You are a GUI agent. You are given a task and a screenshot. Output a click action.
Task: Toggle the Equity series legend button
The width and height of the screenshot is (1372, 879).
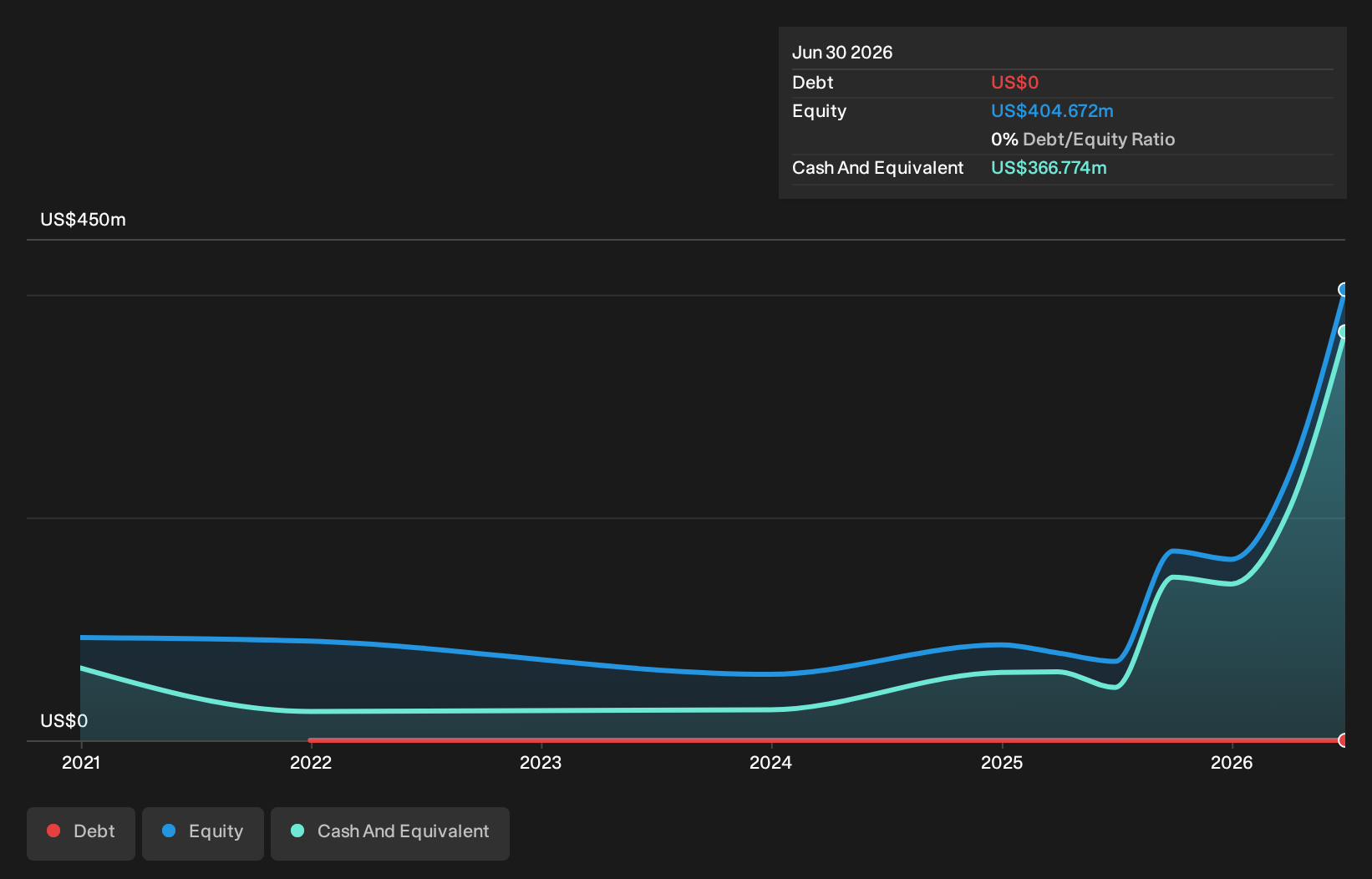click(203, 833)
